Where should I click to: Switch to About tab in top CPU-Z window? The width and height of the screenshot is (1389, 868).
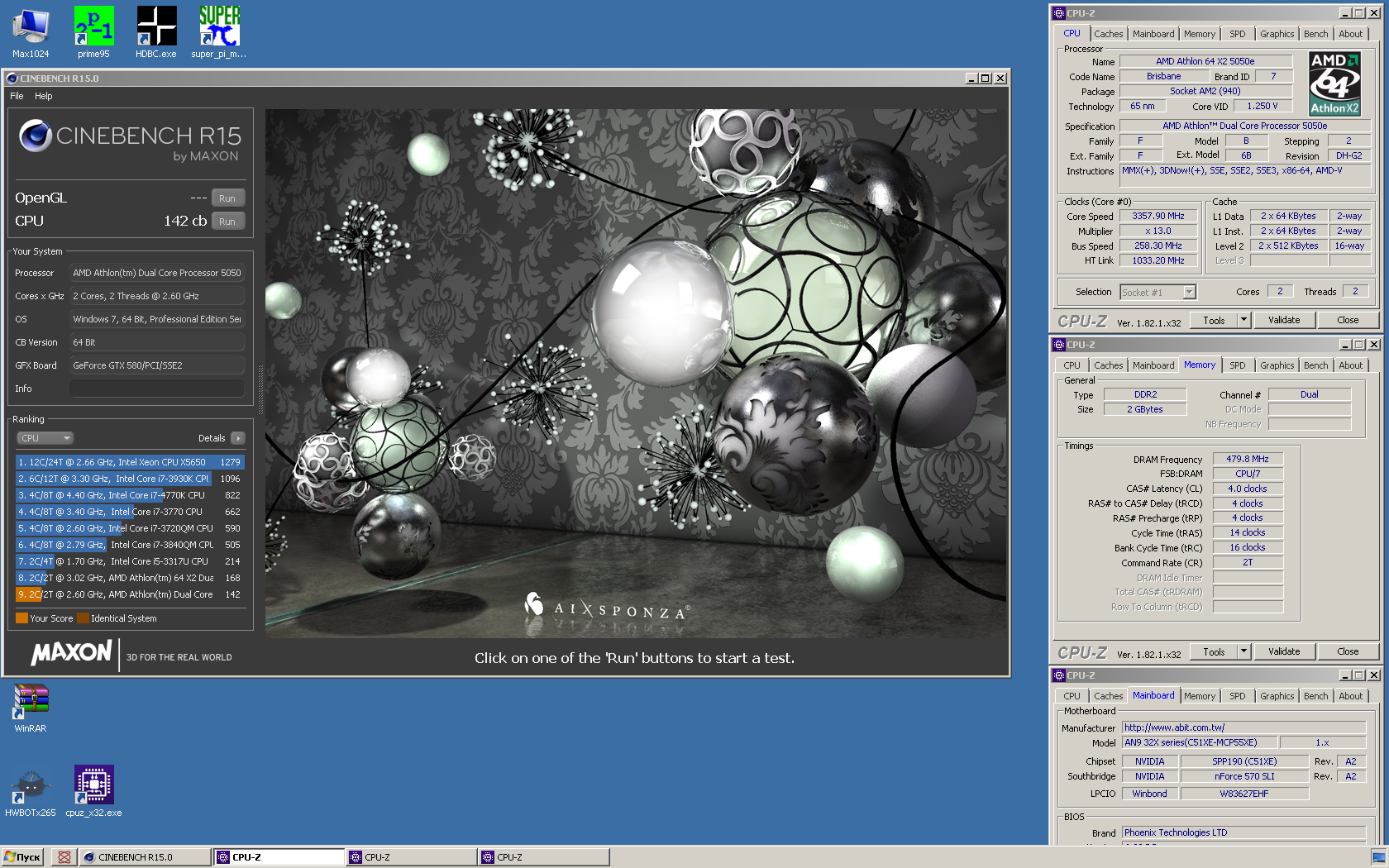pos(1350,34)
